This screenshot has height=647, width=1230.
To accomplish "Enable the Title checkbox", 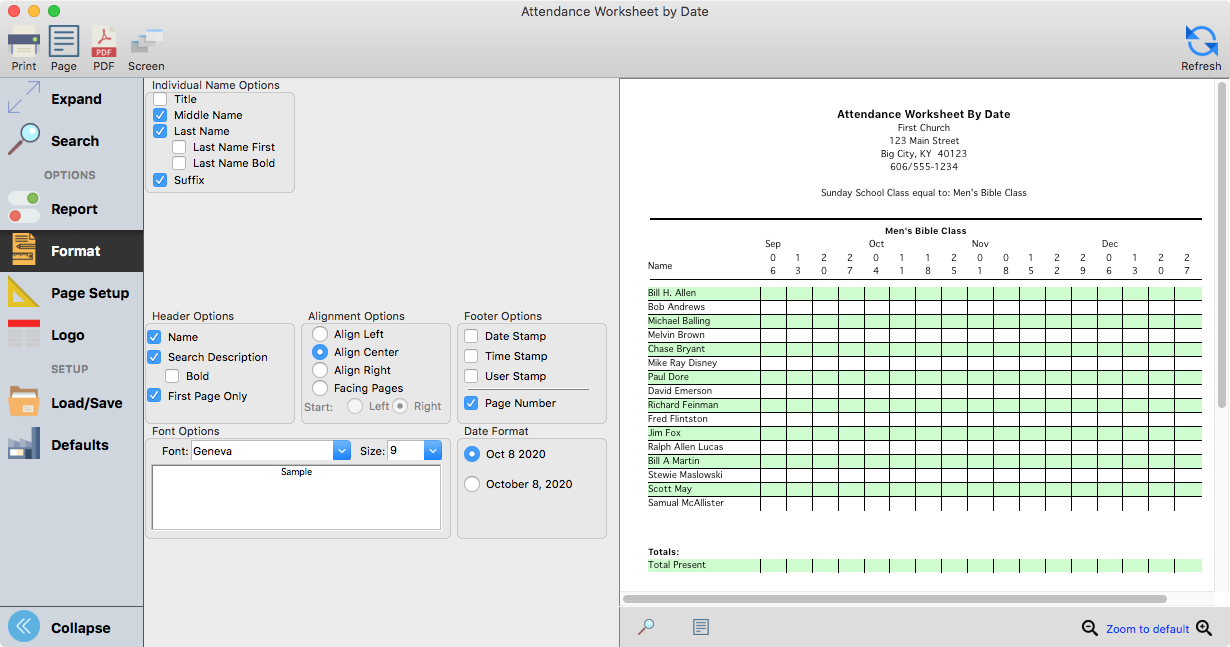I will click(161, 99).
